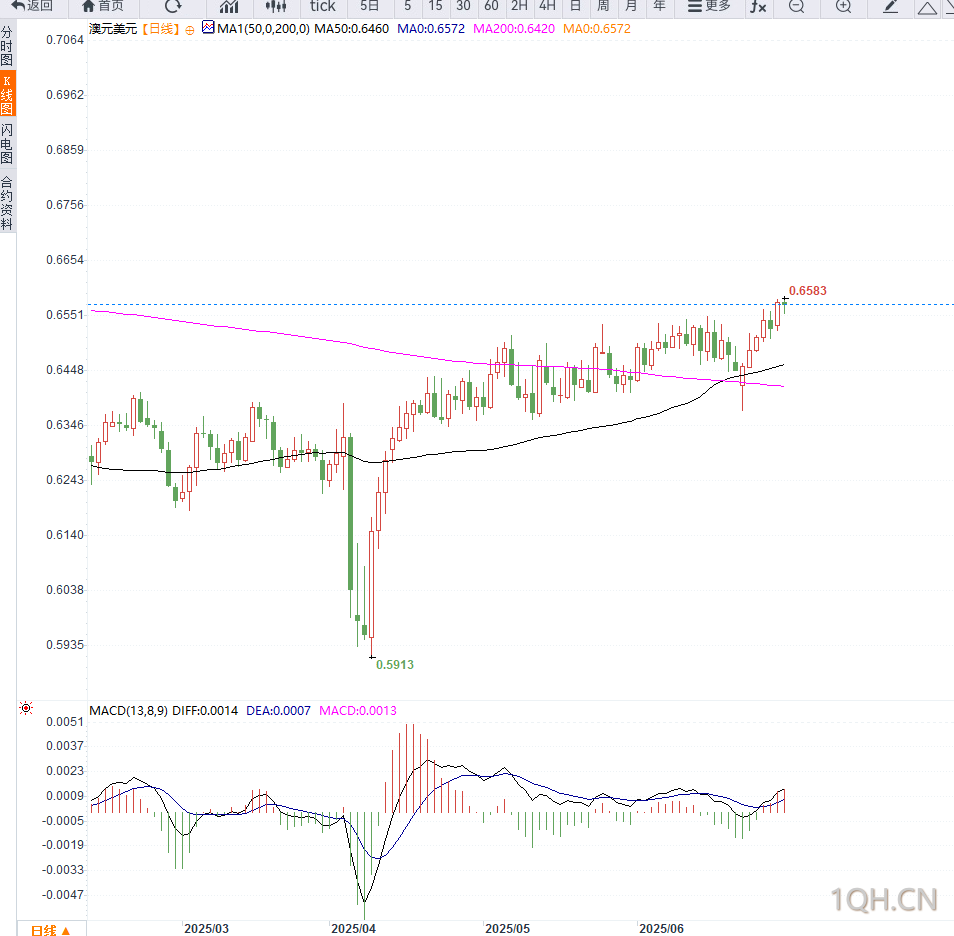Open 合约资料 contract info tab

click(7, 203)
